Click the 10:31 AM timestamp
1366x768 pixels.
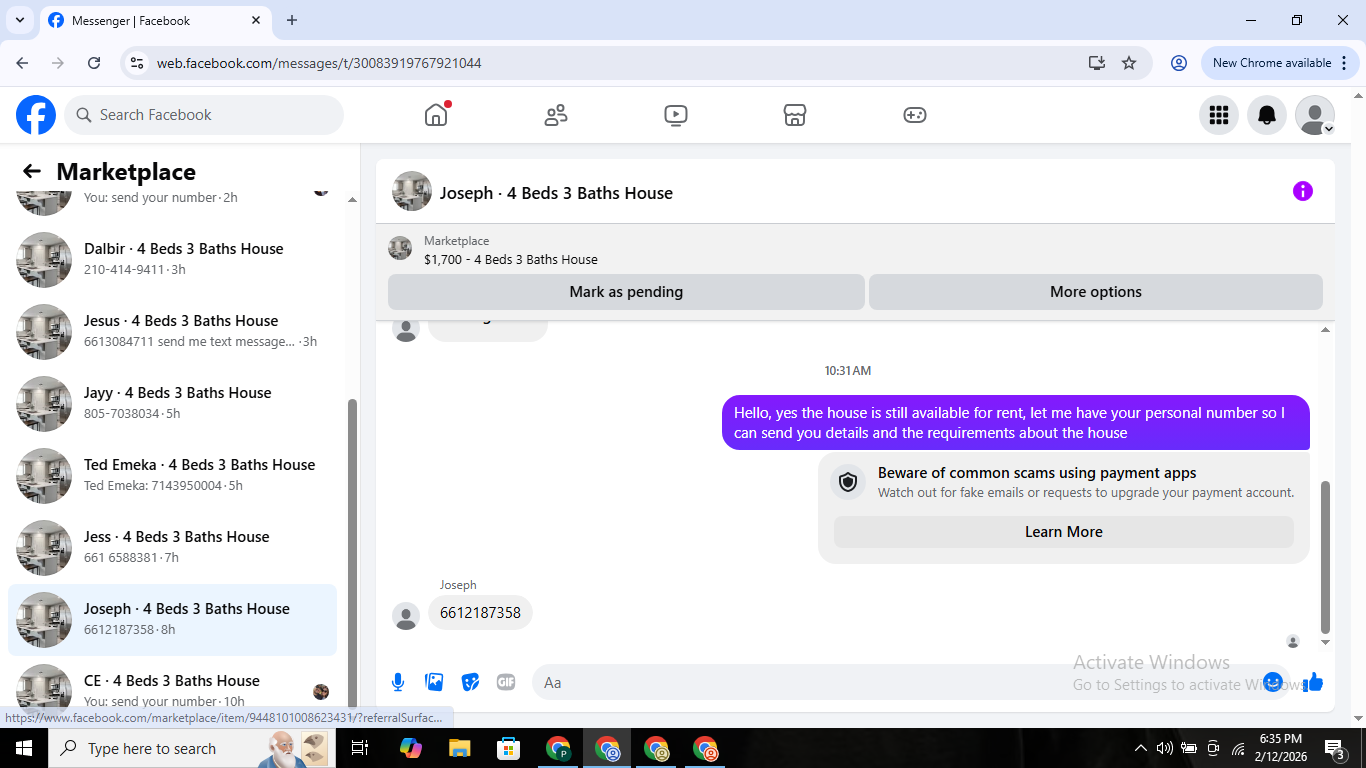848,371
